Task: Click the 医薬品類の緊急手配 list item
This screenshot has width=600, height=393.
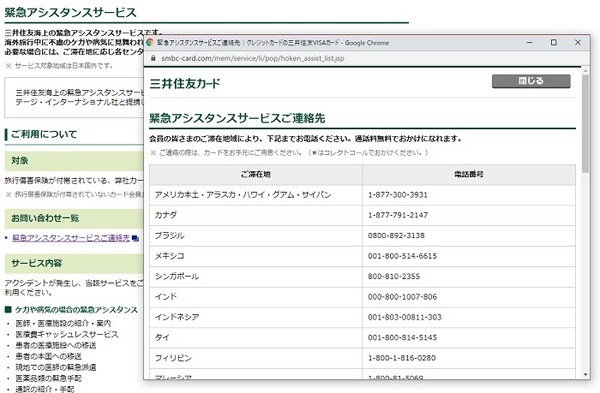Action: tap(49, 378)
